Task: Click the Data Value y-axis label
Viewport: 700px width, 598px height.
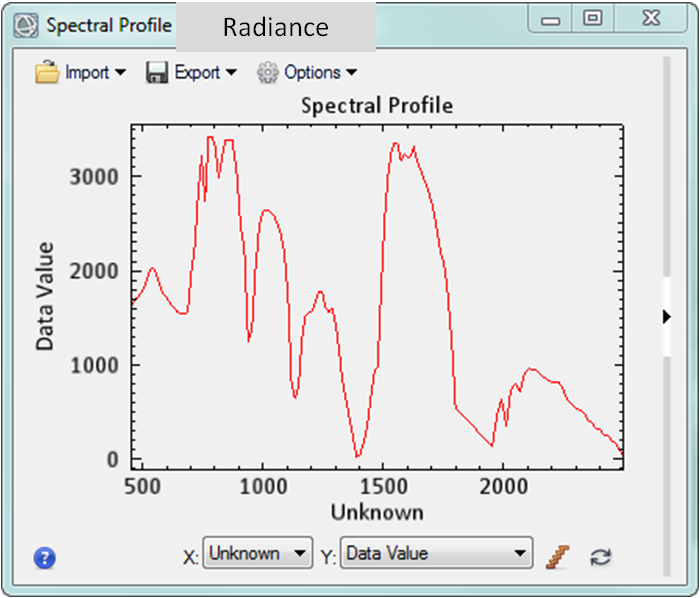Action: click(x=45, y=296)
